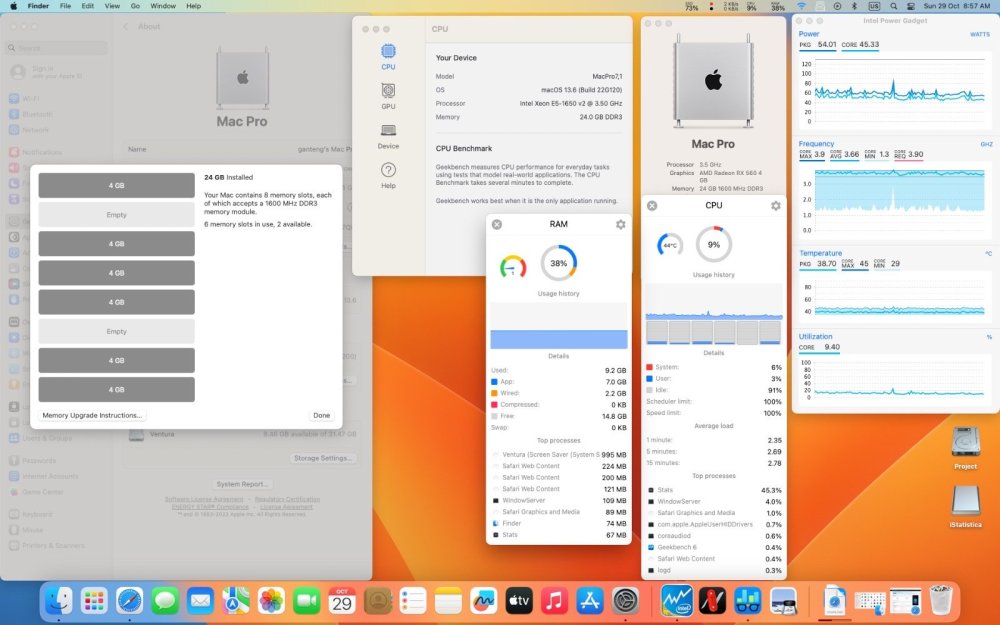Image resolution: width=1000 pixels, height=625 pixels.
Task: Open the Window menu
Action: [x=163, y=6]
